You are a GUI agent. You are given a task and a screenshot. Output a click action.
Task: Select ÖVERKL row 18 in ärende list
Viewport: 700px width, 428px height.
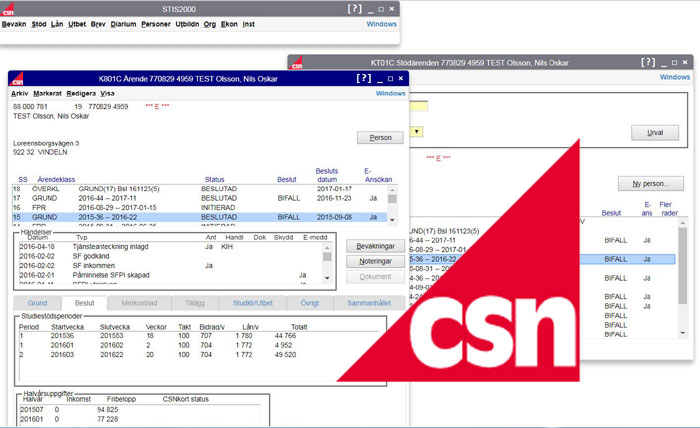pyautogui.click(x=200, y=189)
